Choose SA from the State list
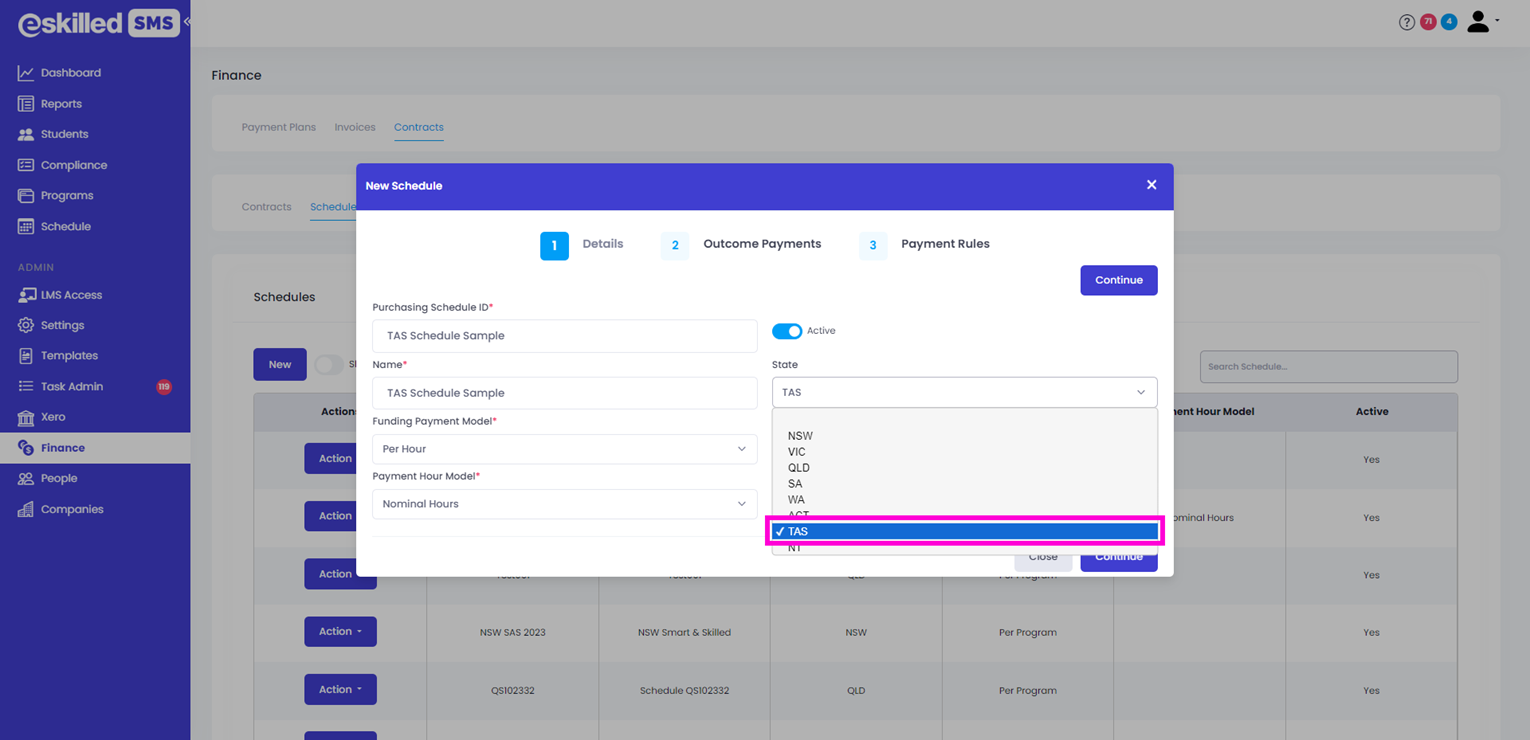This screenshot has width=1530, height=740. (965, 484)
